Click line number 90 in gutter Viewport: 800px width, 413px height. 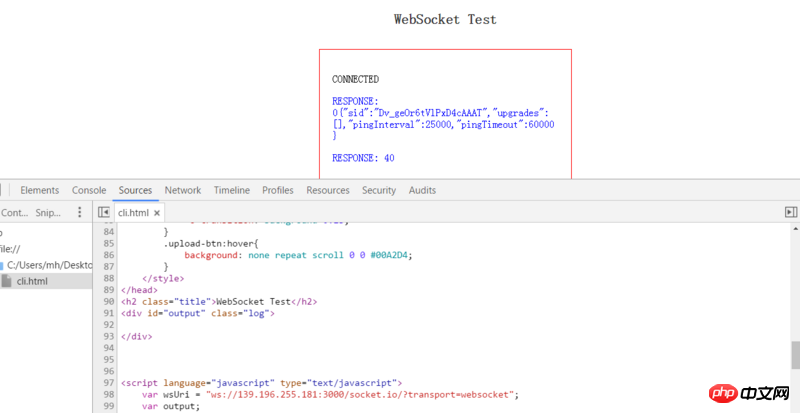click(x=109, y=301)
